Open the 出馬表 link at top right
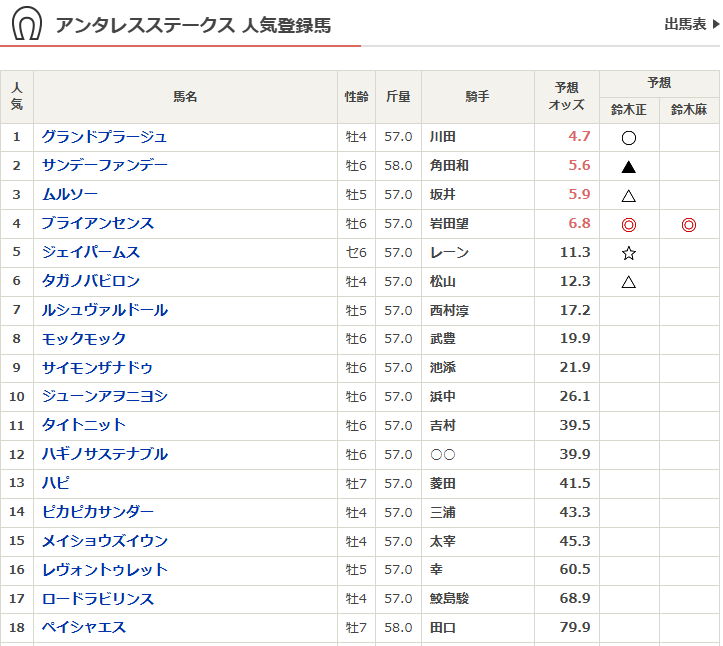This screenshot has width=723, height=646. (x=690, y=24)
